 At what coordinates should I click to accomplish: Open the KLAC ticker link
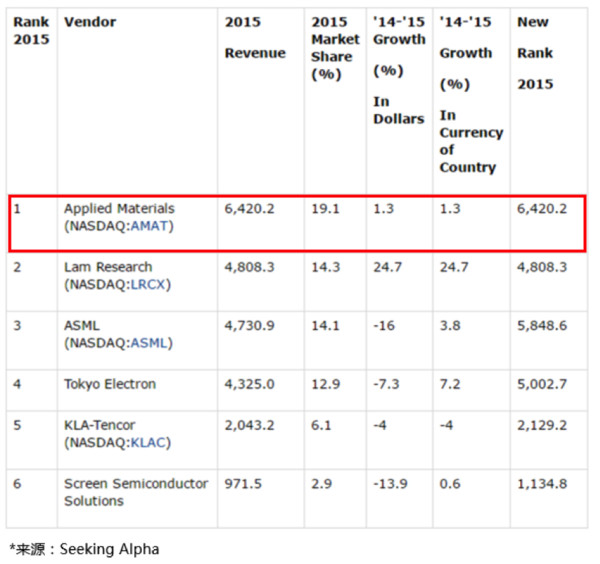click(148, 443)
